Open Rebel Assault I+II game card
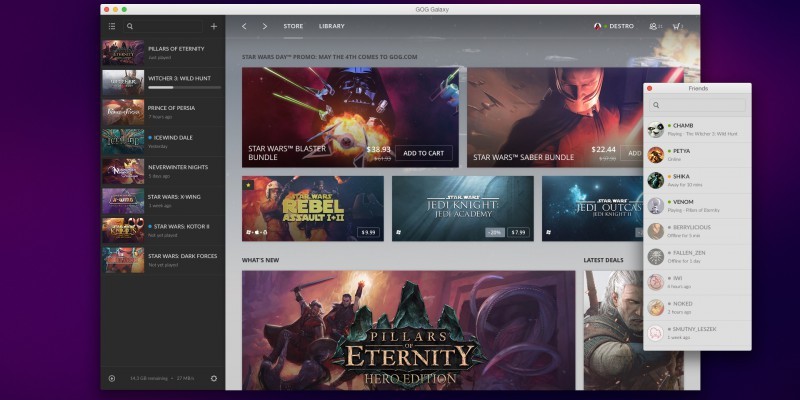800x400 pixels. pyautogui.click(x=313, y=209)
